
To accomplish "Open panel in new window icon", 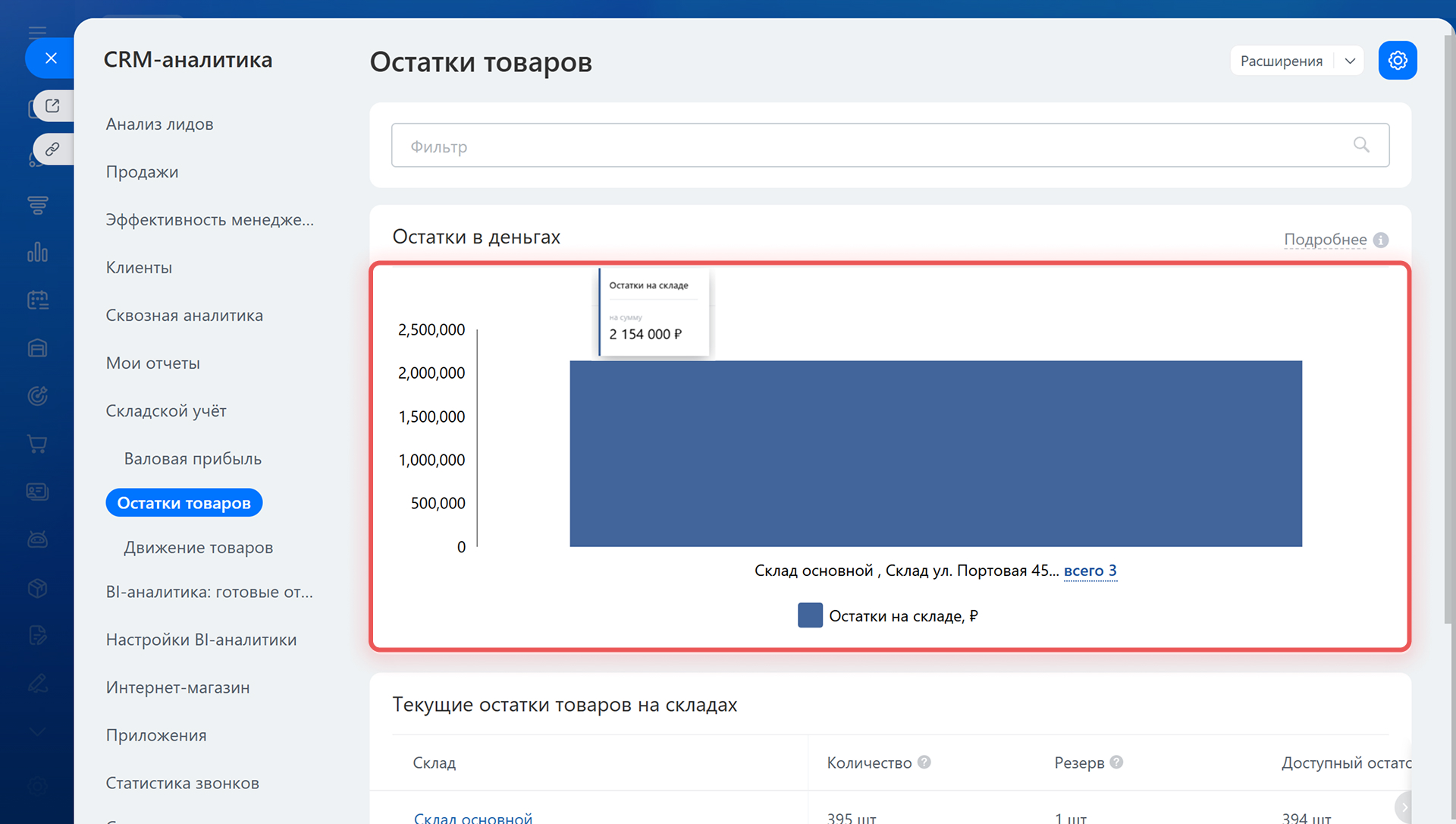I will click(52, 106).
